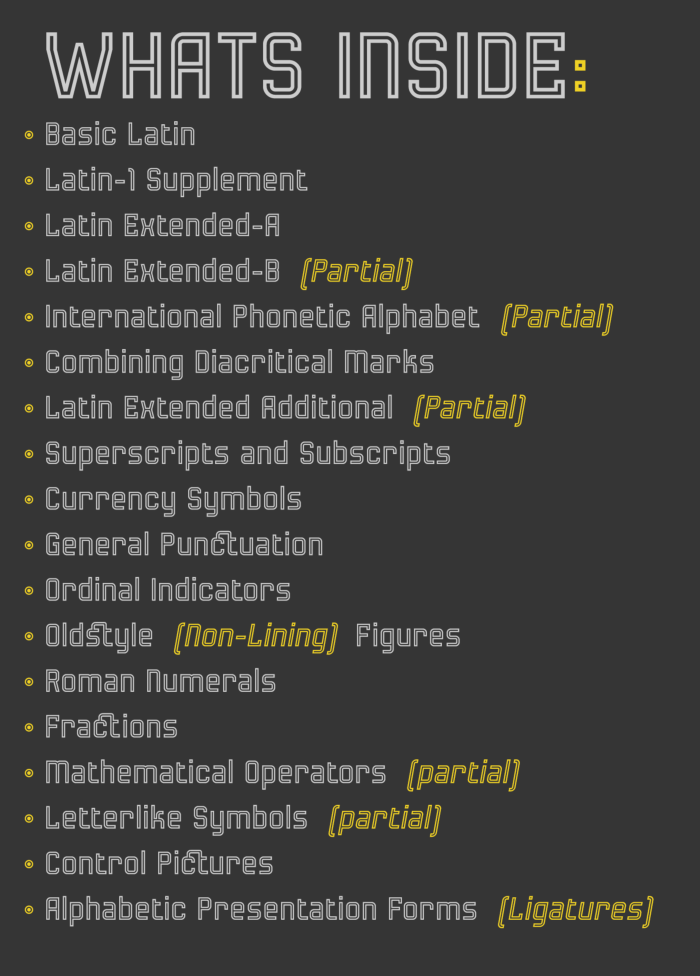
Task: Click the bullet beside Roman Numerals
Action: coord(29,682)
